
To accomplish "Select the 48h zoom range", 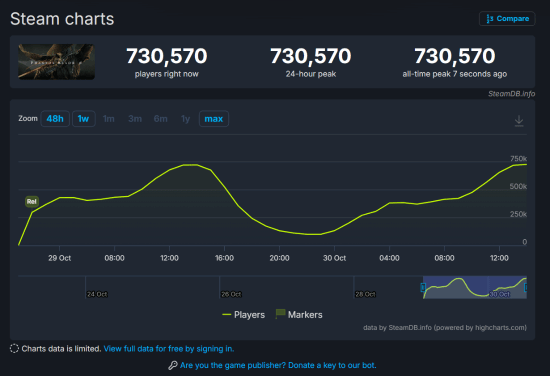I will coord(55,119).
